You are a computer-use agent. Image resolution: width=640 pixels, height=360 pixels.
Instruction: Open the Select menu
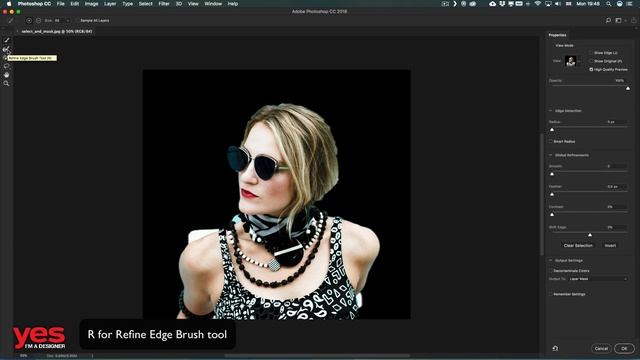pos(145,4)
